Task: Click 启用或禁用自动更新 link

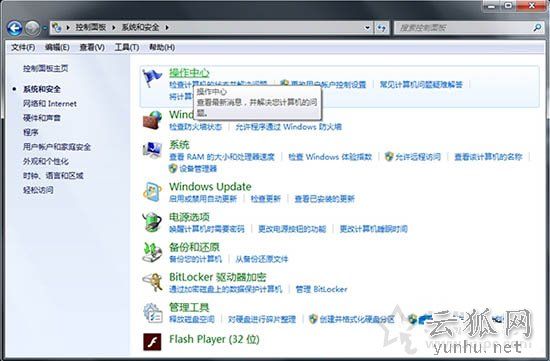Action: click(203, 199)
